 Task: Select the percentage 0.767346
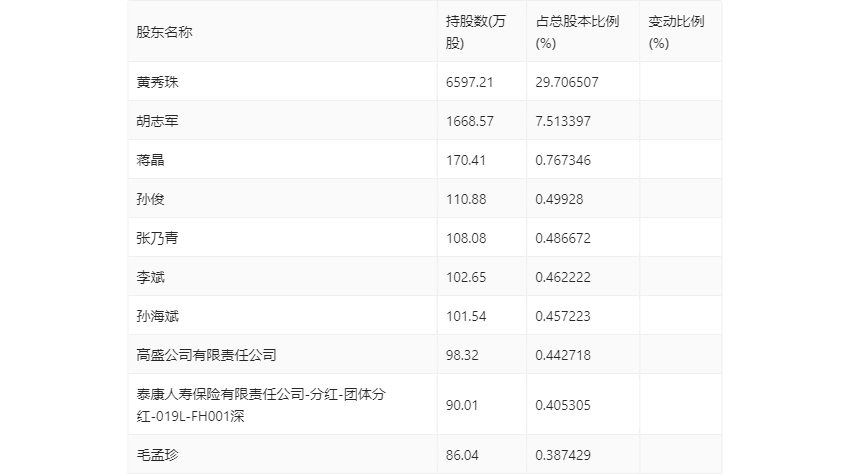click(x=563, y=160)
